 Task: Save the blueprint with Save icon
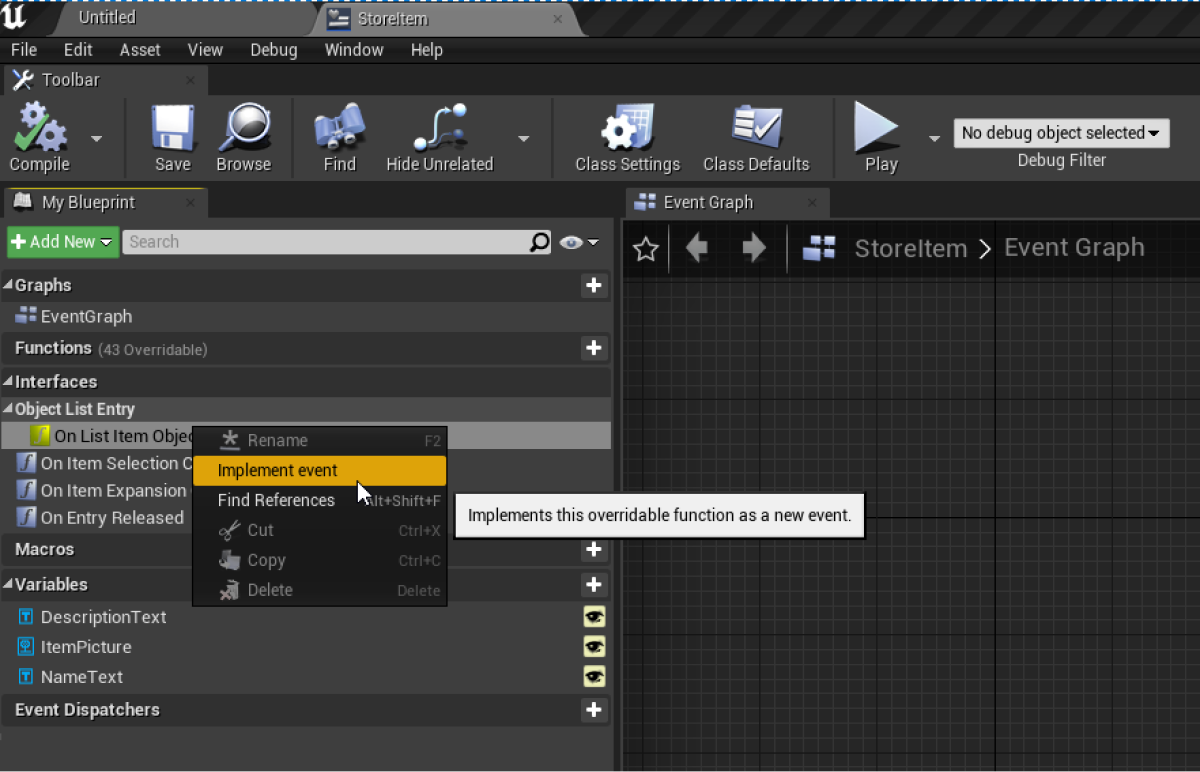click(x=172, y=130)
